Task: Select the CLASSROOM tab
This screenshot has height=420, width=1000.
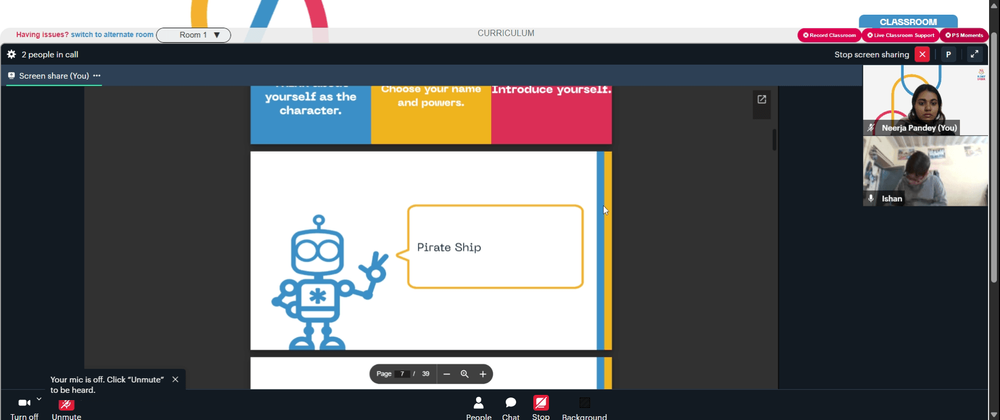Action: 908,22
